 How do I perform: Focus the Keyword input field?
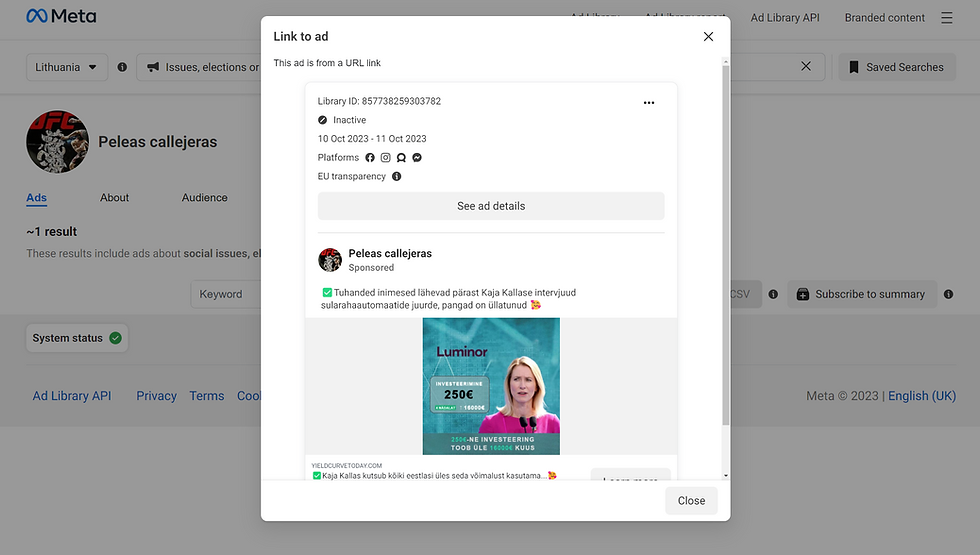click(226, 294)
